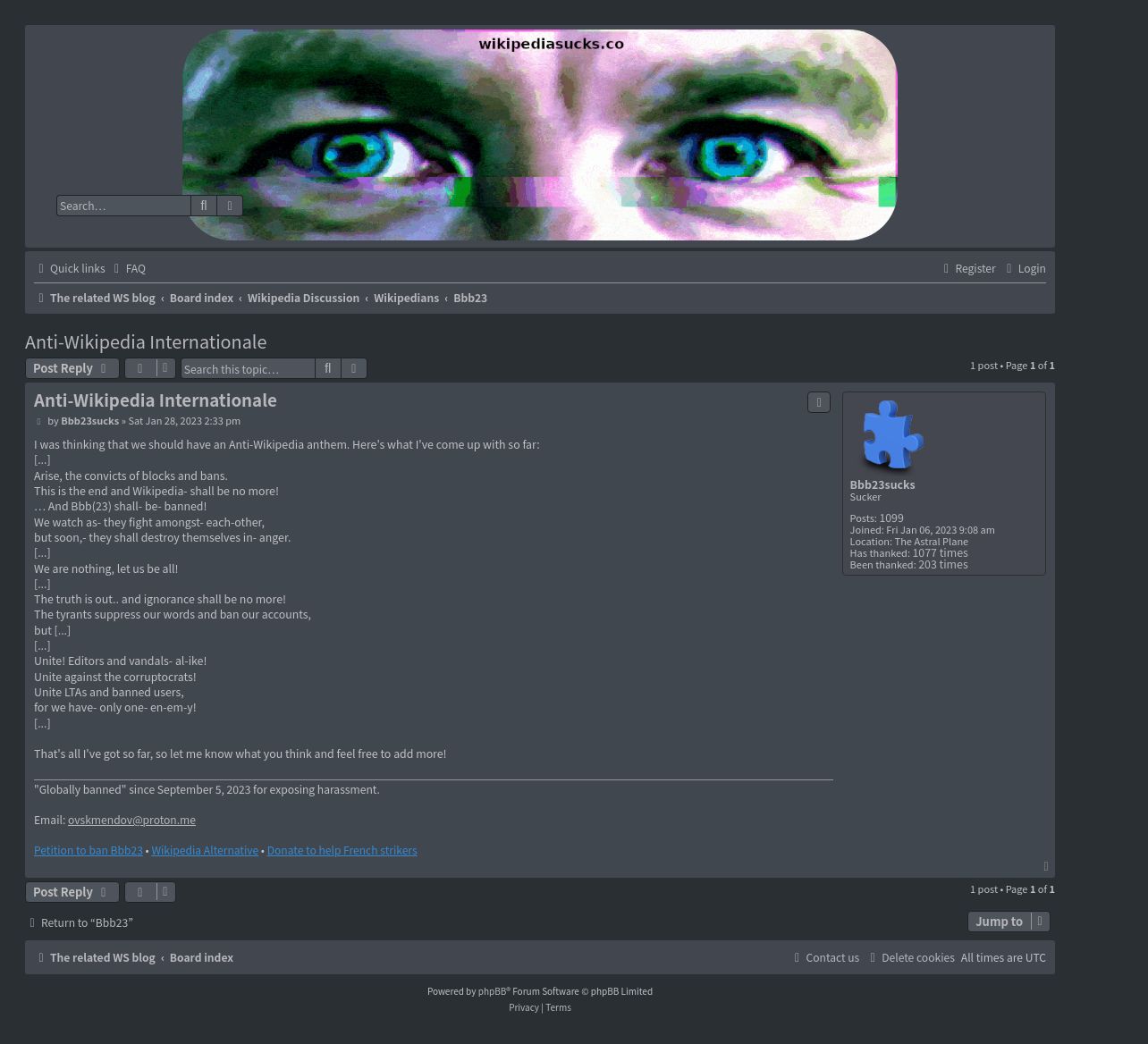1148x1044 pixels.
Task: Open the FAQ page
Action: (x=130, y=268)
